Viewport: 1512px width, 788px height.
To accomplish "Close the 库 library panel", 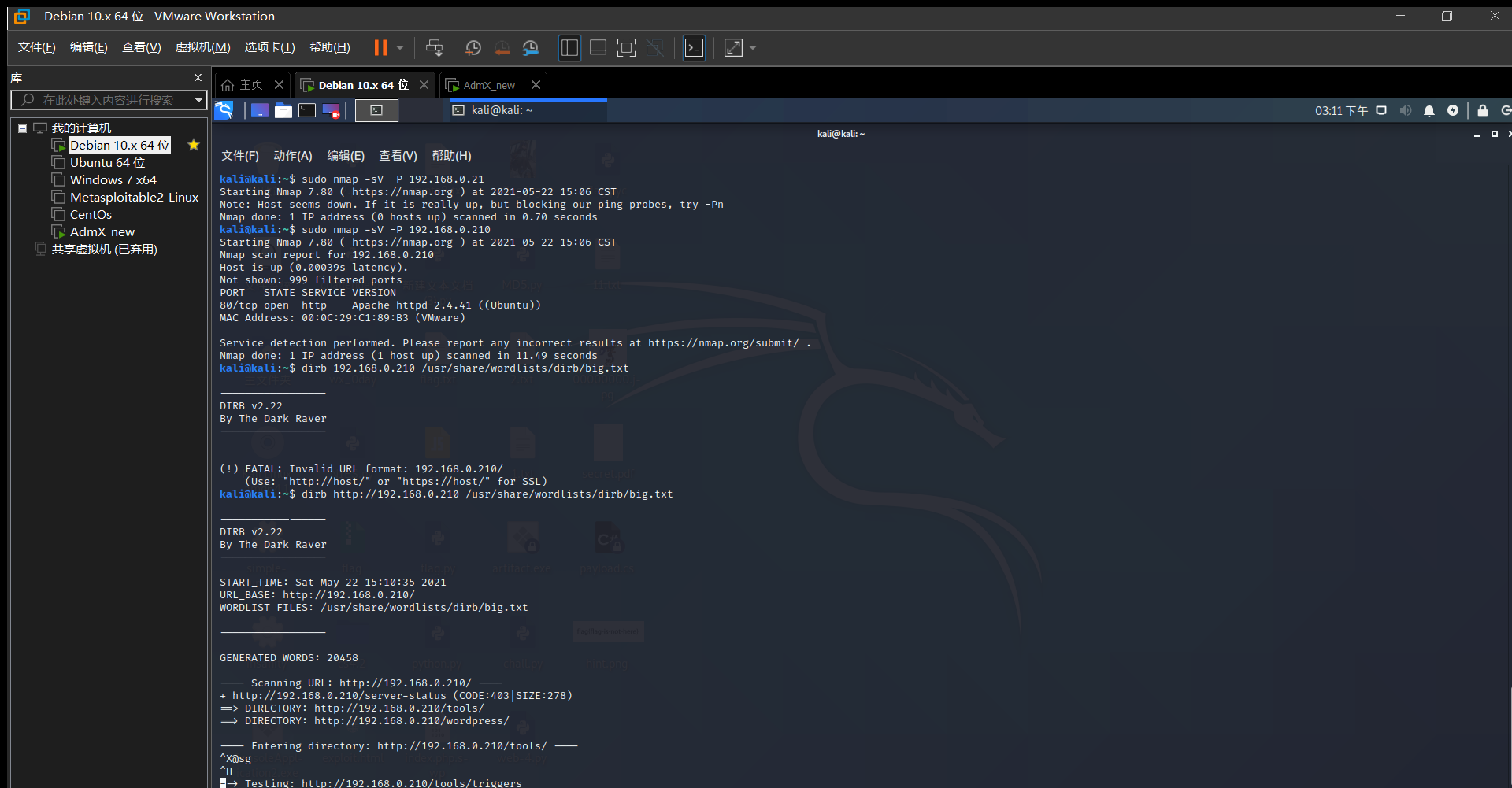I will pos(198,78).
